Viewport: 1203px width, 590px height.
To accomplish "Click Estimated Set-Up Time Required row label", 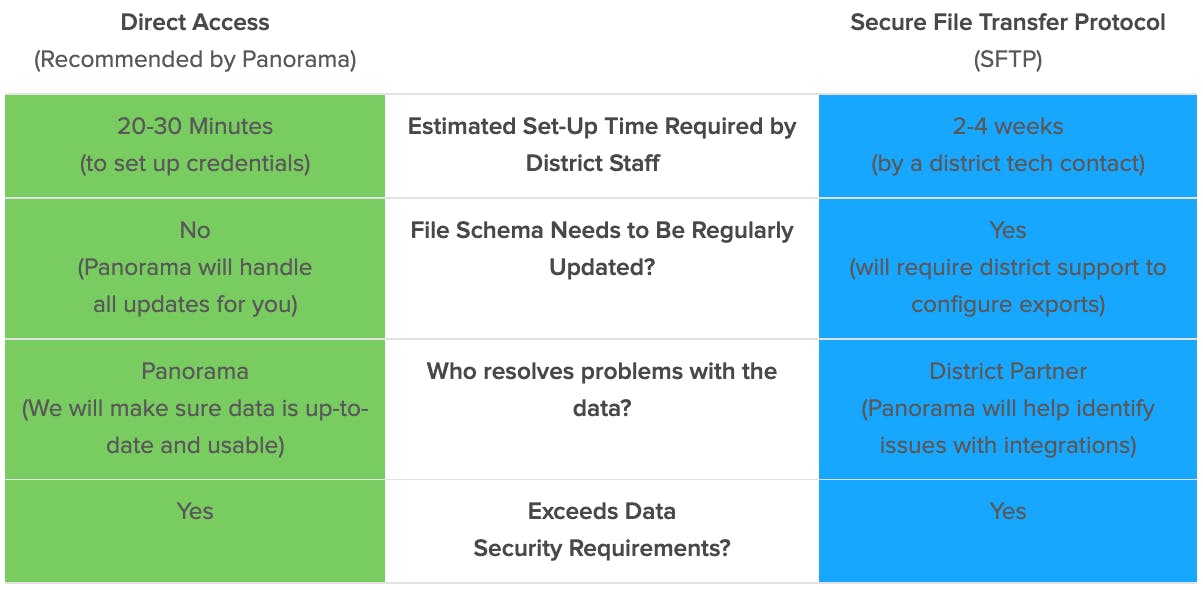I will (x=602, y=145).
